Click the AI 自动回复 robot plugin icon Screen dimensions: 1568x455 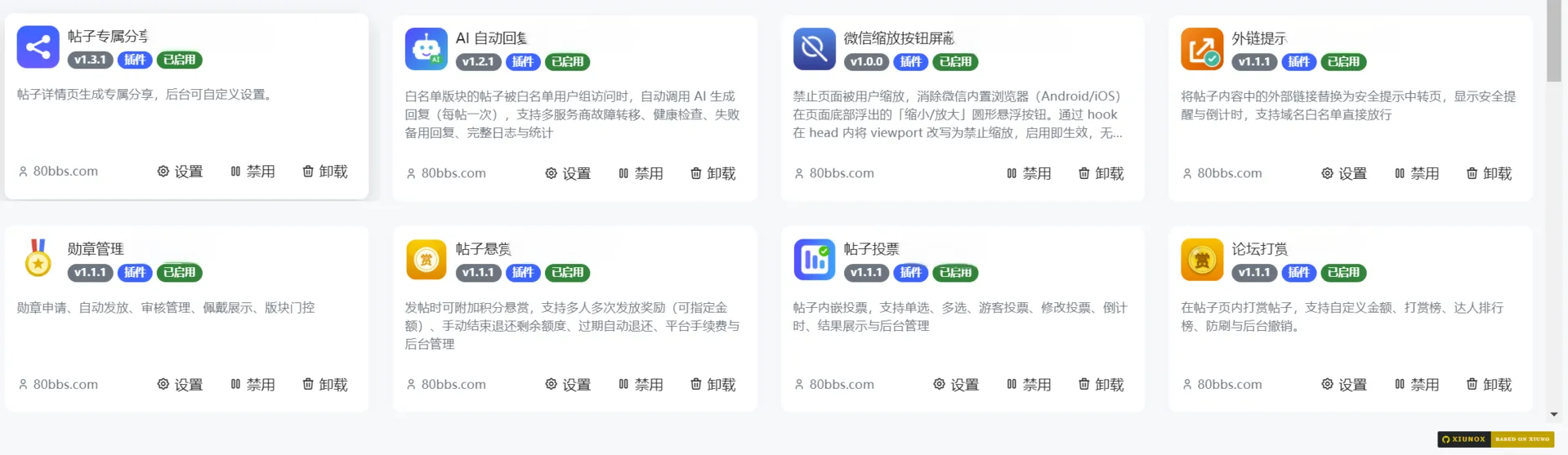(426, 49)
